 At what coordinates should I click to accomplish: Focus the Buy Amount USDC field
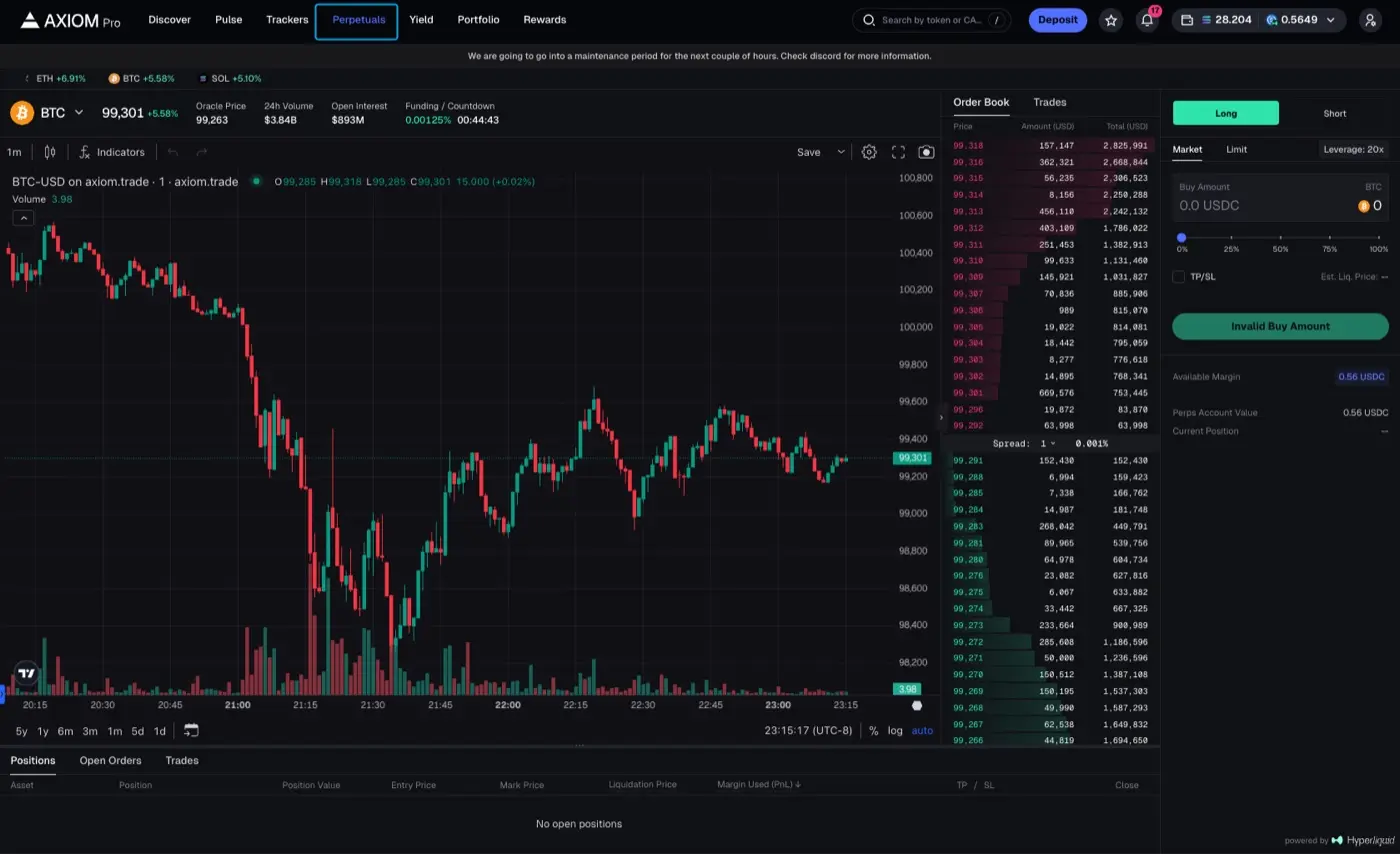click(x=1280, y=198)
